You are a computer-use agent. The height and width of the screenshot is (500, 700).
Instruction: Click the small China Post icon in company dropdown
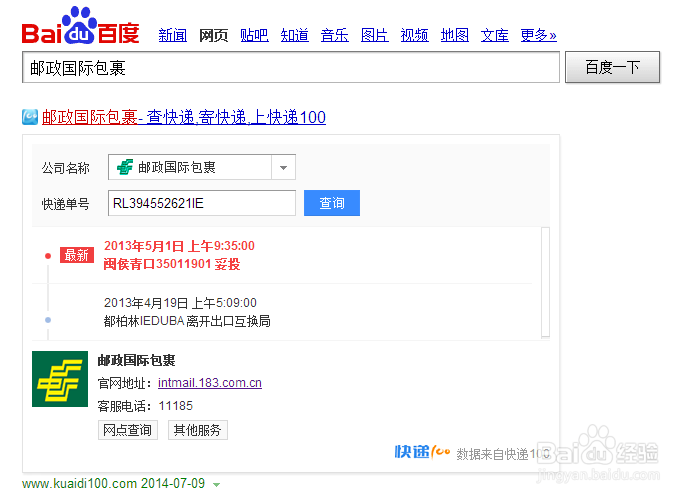[x=125, y=167]
